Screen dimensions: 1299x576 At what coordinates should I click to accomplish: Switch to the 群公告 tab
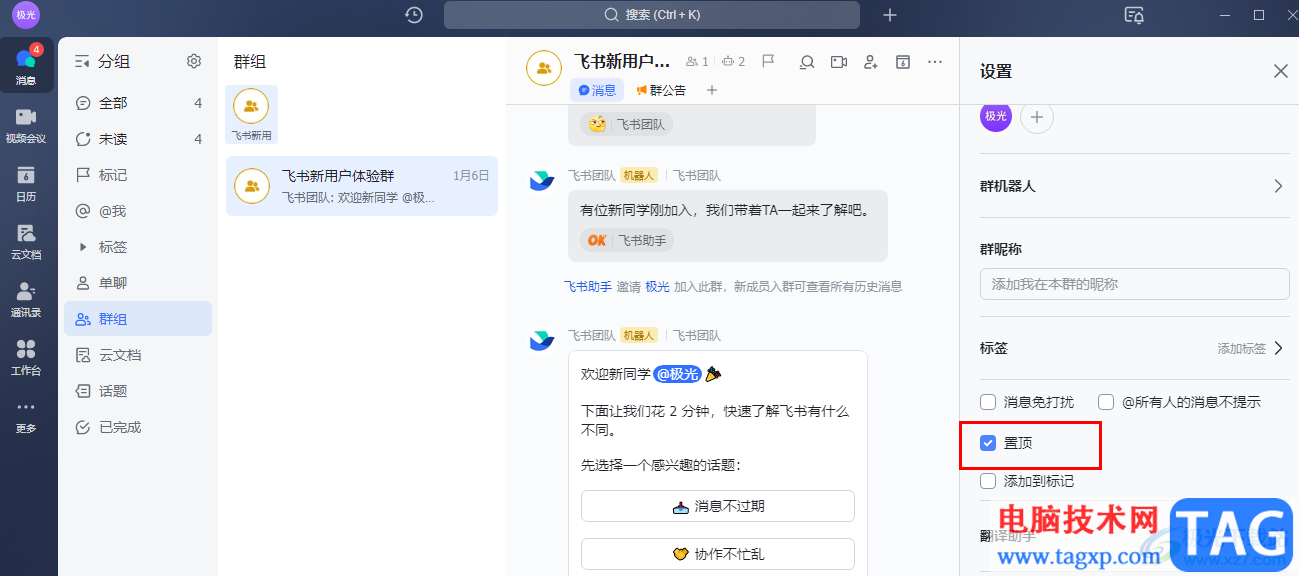[660, 90]
